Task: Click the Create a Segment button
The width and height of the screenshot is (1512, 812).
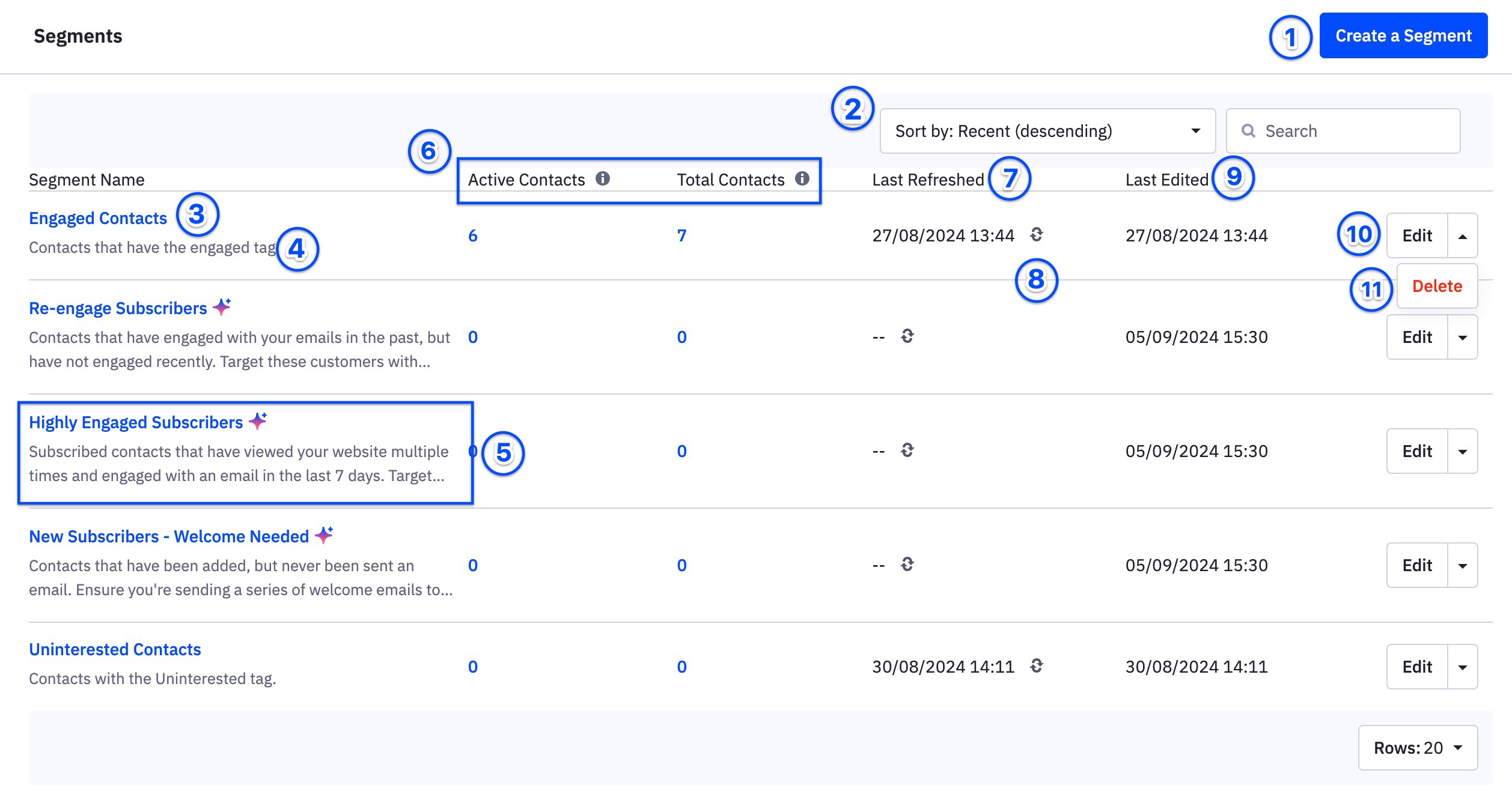Action: [x=1403, y=36]
